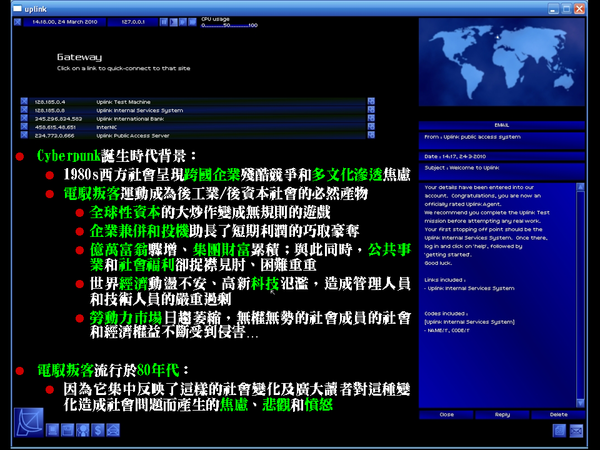Open the software menu satellite dish icon

click(x=29, y=422)
